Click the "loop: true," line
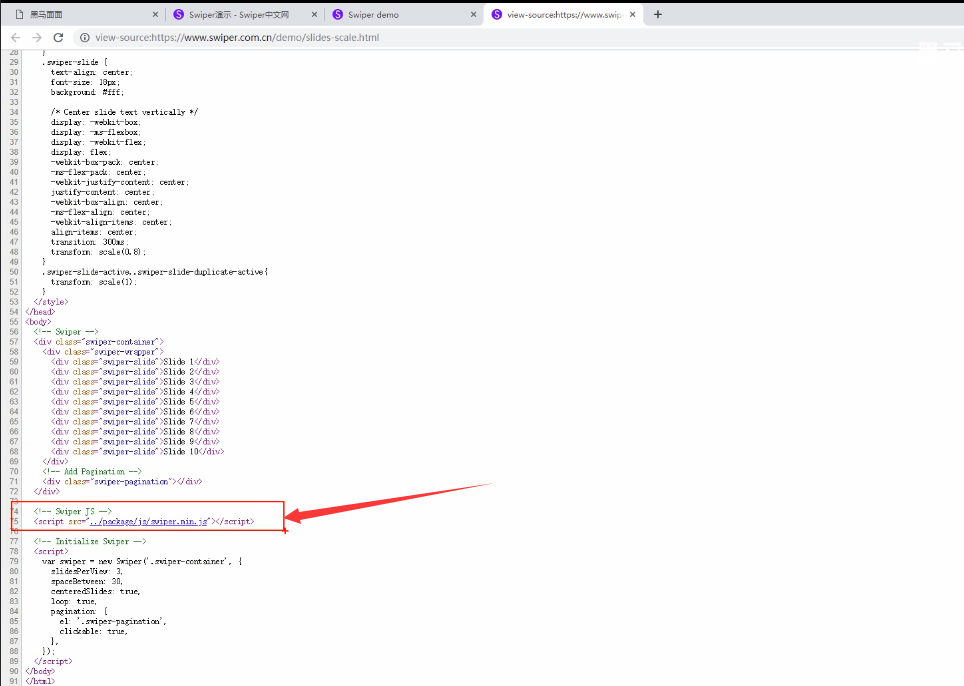This screenshot has height=686, width=964. [74, 602]
